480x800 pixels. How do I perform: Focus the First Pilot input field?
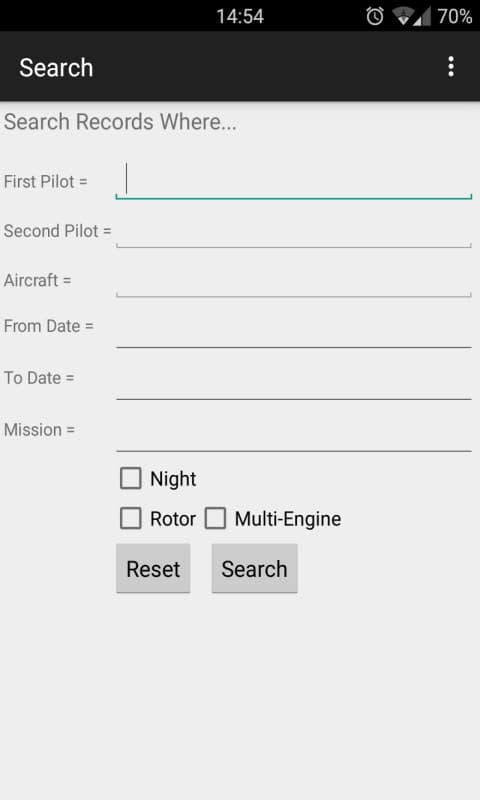293,181
